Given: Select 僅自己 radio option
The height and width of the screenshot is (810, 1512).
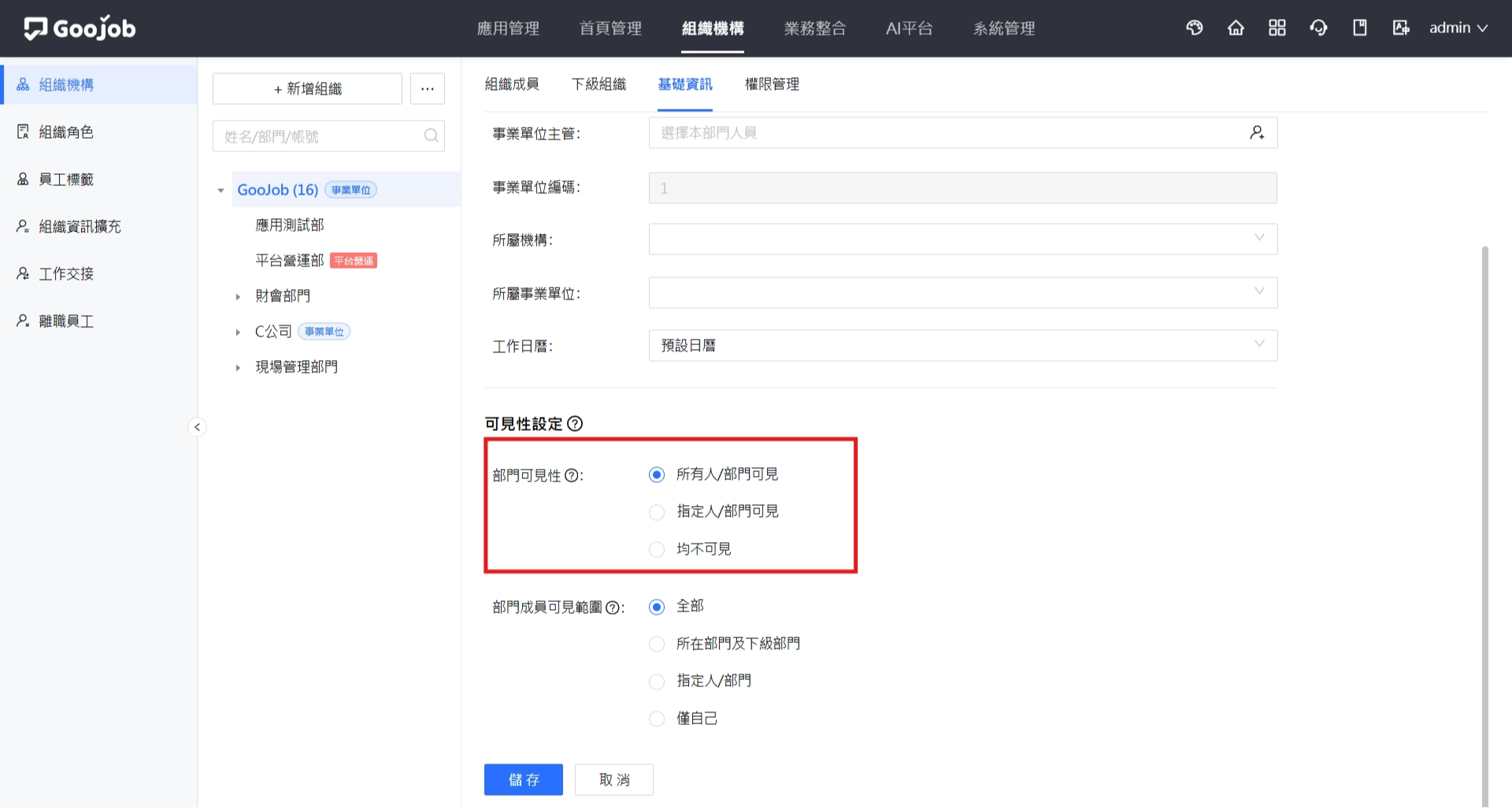Looking at the screenshot, I should pyautogui.click(x=657, y=719).
